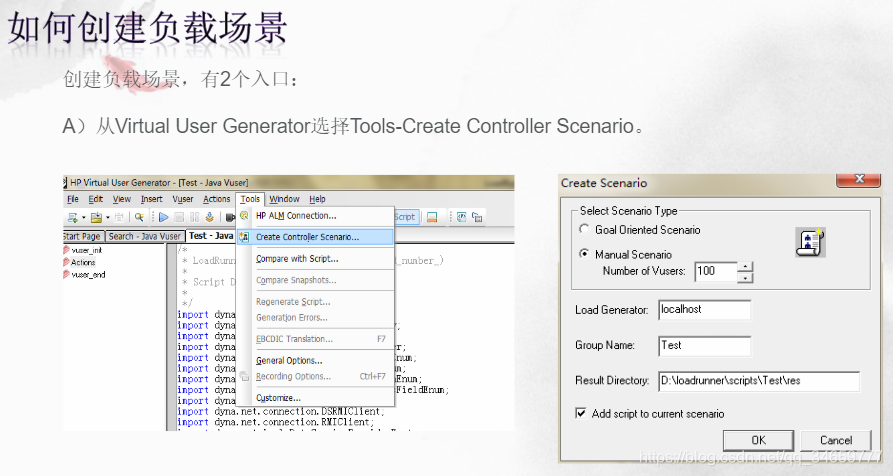The width and height of the screenshot is (893, 476).
Task: Switch to the Test - Java tab
Action: [x=211, y=236]
